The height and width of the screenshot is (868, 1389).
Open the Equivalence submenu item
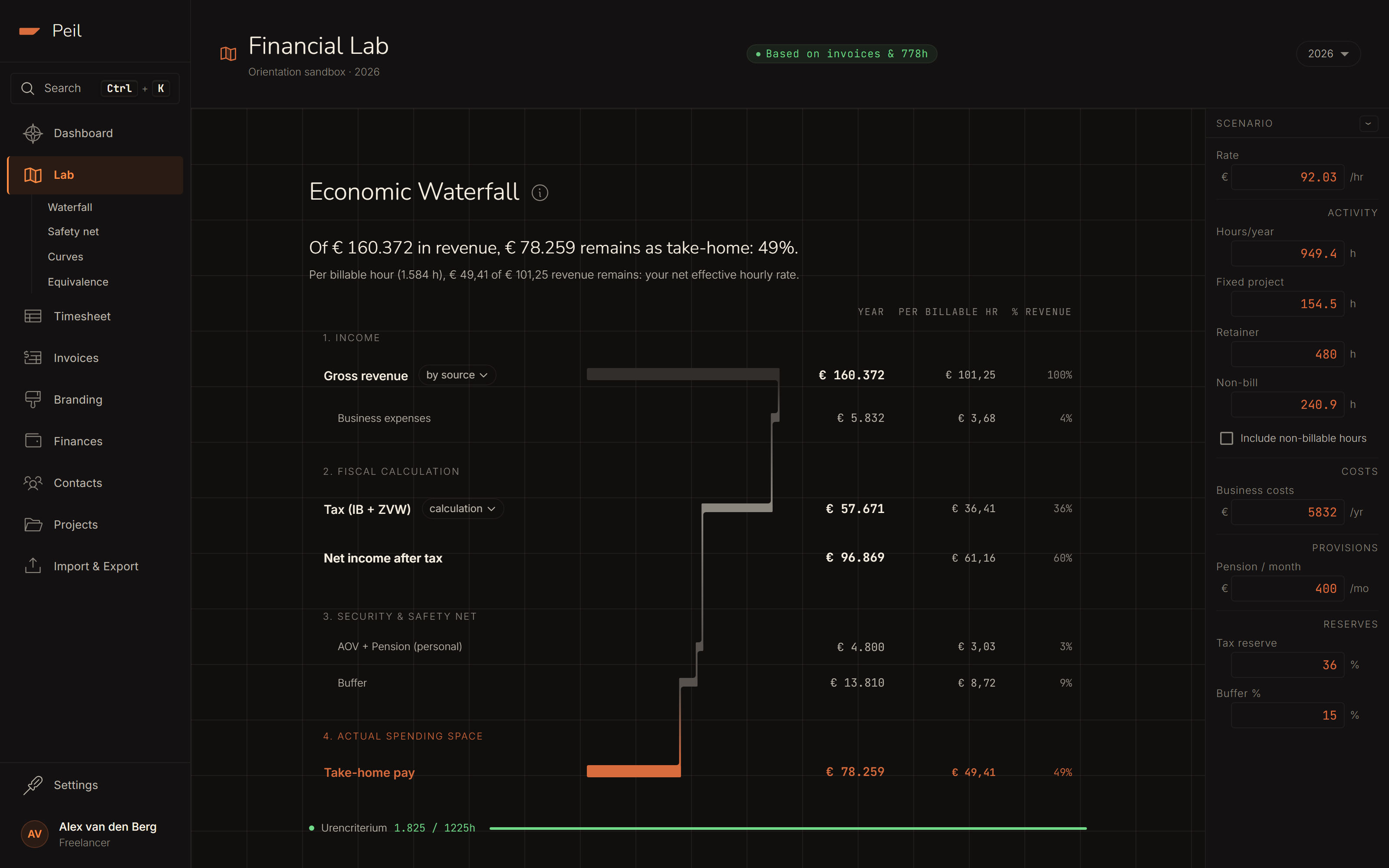point(78,282)
